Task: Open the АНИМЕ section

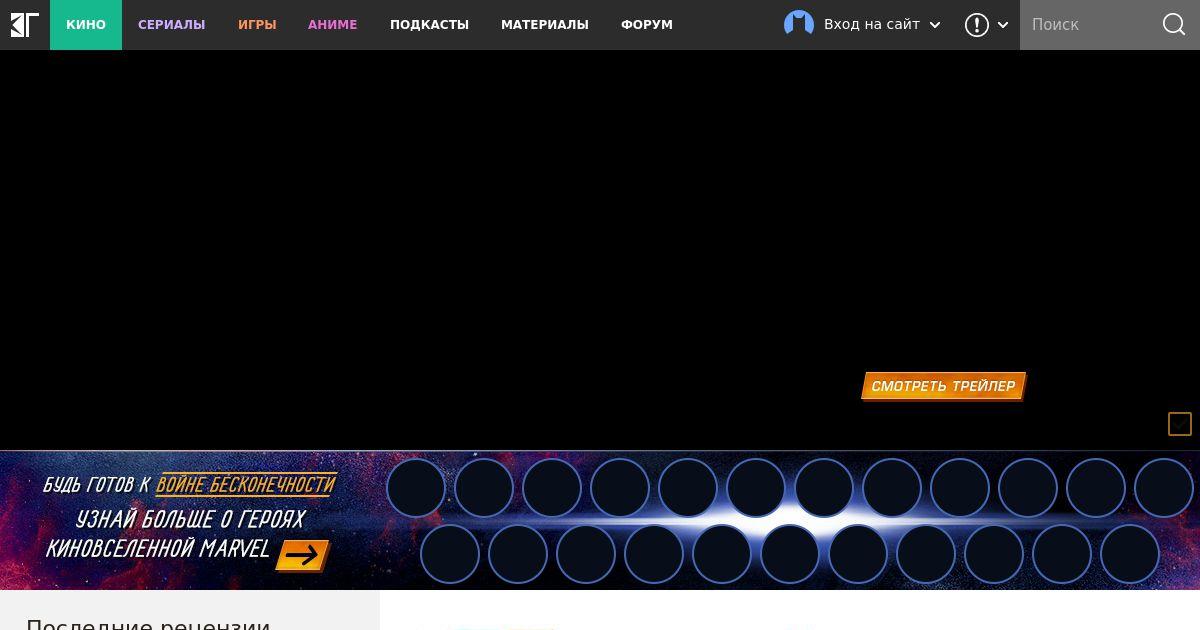Action: [x=333, y=25]
